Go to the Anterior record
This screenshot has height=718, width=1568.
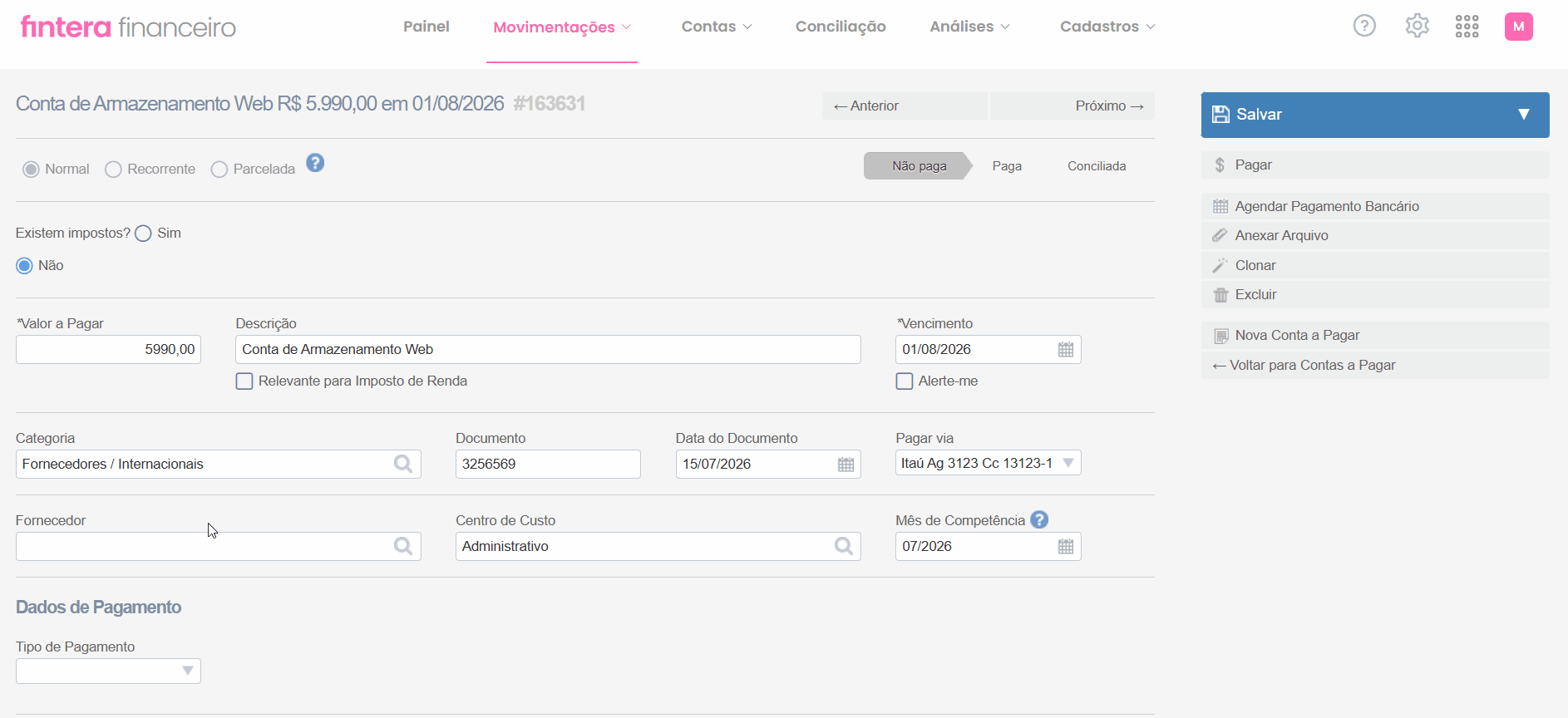click(x=905, y=106)
